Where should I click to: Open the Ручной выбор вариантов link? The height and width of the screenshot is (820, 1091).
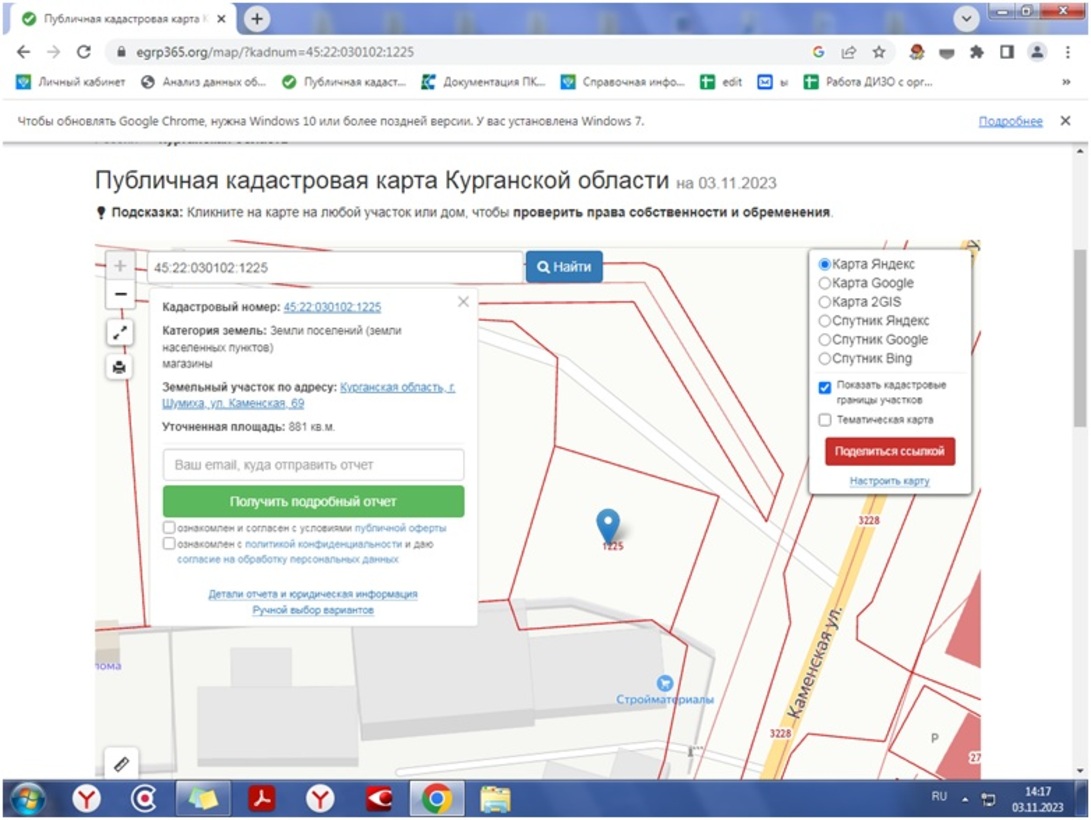pos(313,610)
